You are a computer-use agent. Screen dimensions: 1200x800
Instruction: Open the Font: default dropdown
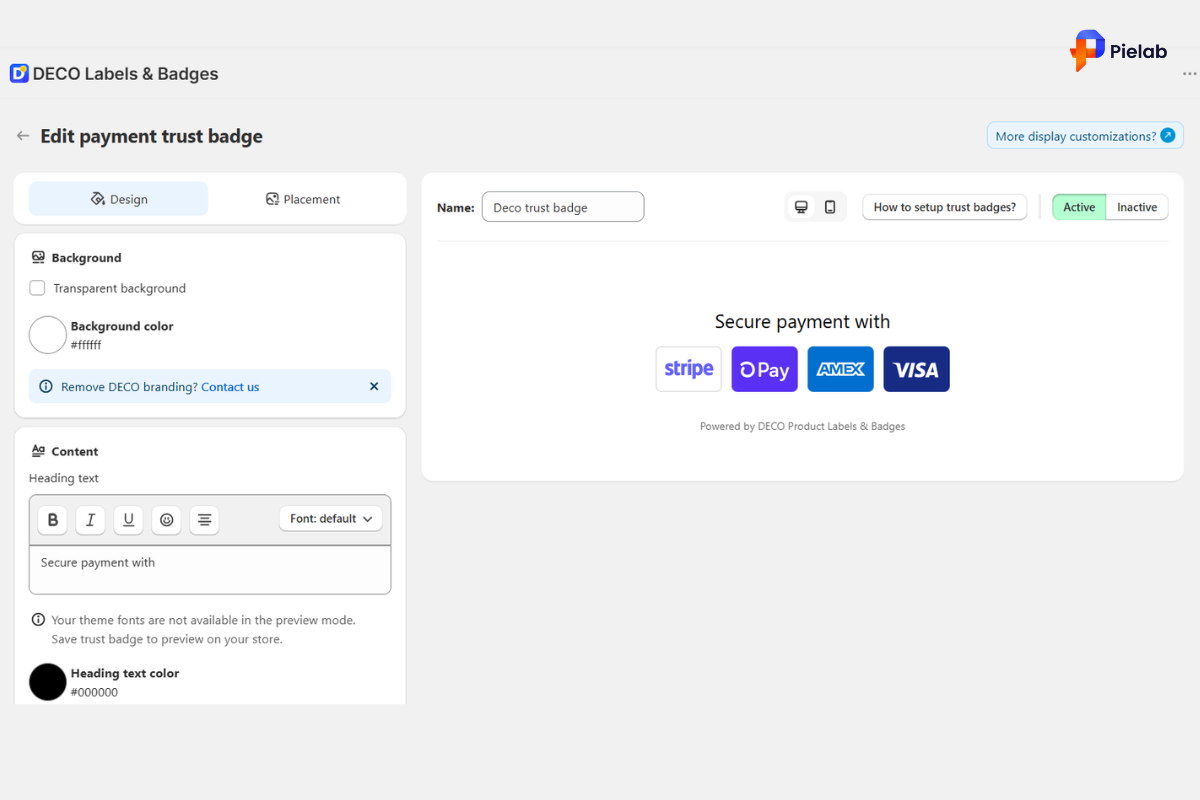coord(331,519)
